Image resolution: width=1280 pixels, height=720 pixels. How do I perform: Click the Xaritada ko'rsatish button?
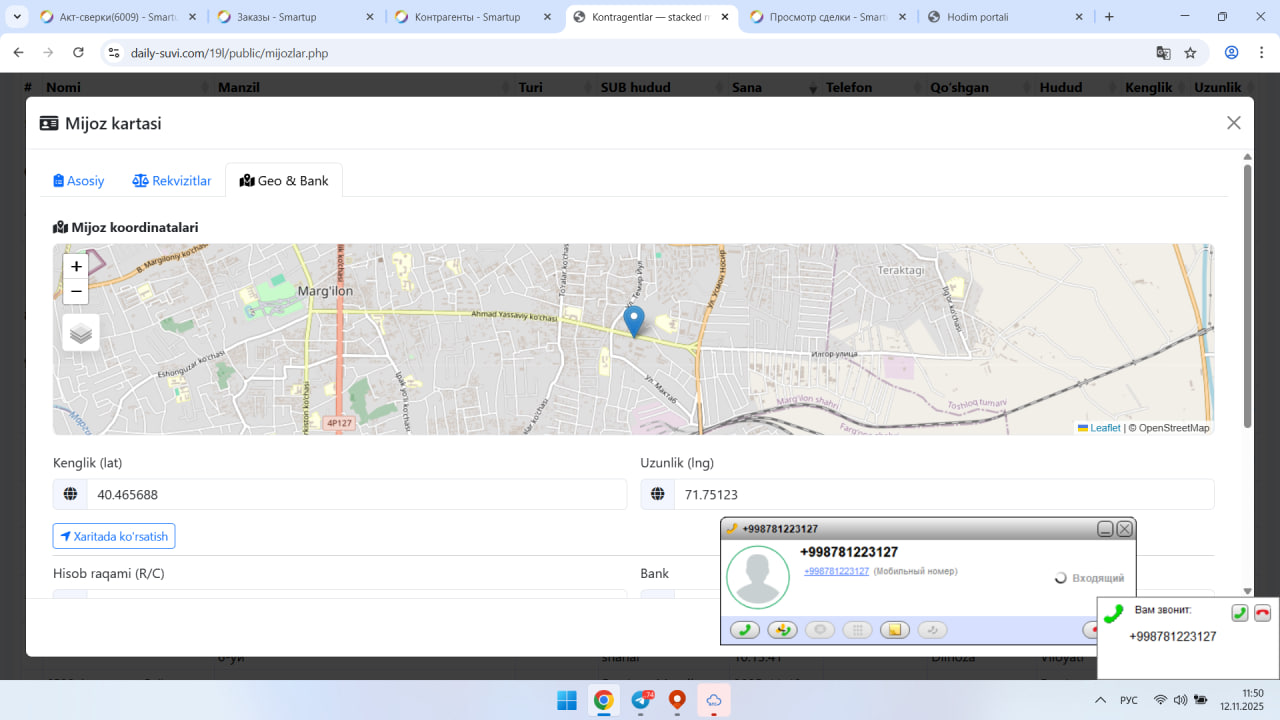tap(114, 536)
